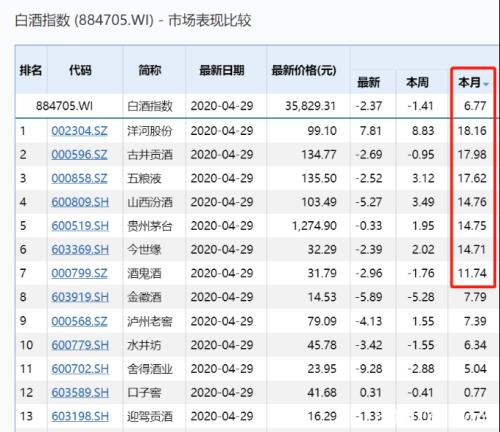Open stock code 603369.SH link

point(80,249)
